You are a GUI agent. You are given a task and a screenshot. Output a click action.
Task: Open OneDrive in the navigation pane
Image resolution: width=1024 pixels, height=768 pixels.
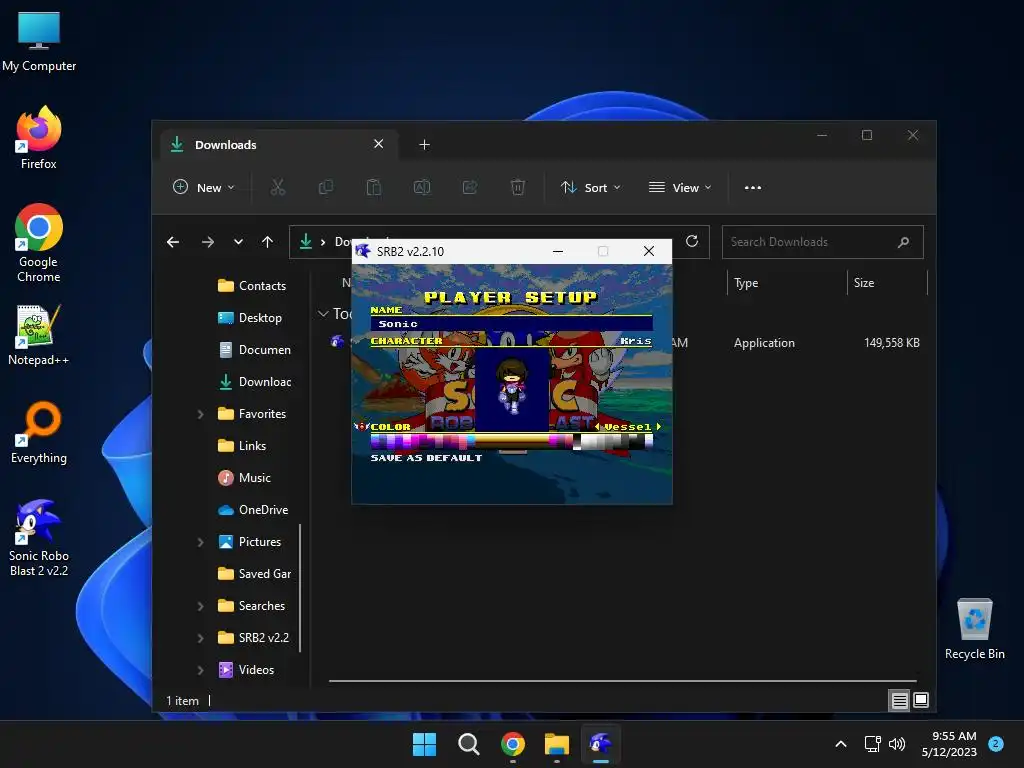253,510
